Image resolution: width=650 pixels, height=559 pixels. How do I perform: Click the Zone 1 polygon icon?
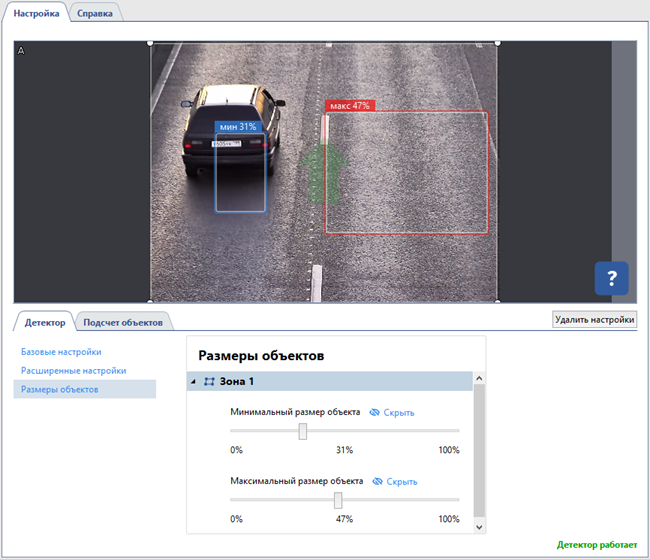point(209,381)
